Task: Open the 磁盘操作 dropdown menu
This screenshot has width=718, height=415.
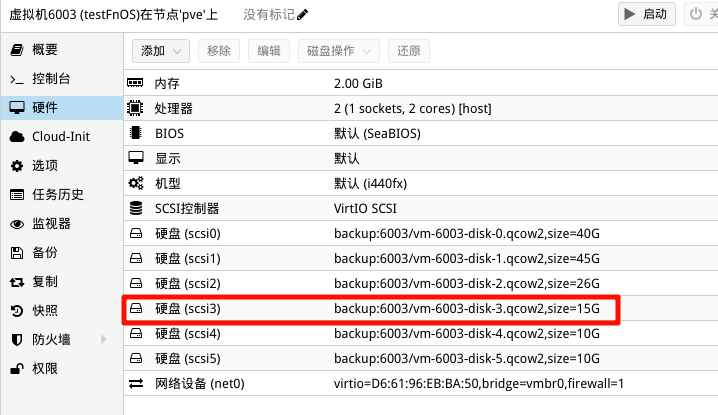Action: tap(338, 51)
